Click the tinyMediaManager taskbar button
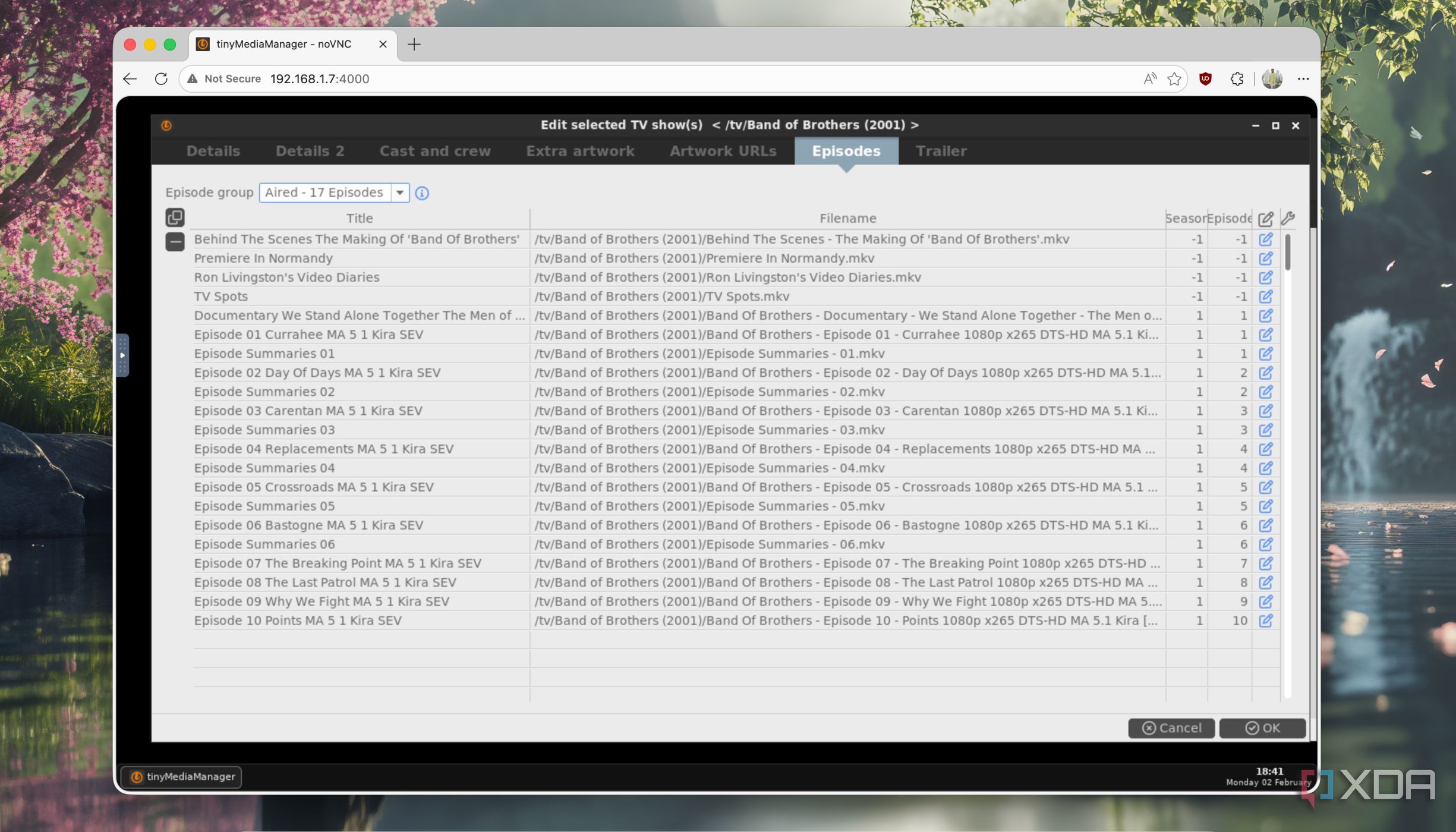This screenshot has width=1456, height=832. coord(181,777)
